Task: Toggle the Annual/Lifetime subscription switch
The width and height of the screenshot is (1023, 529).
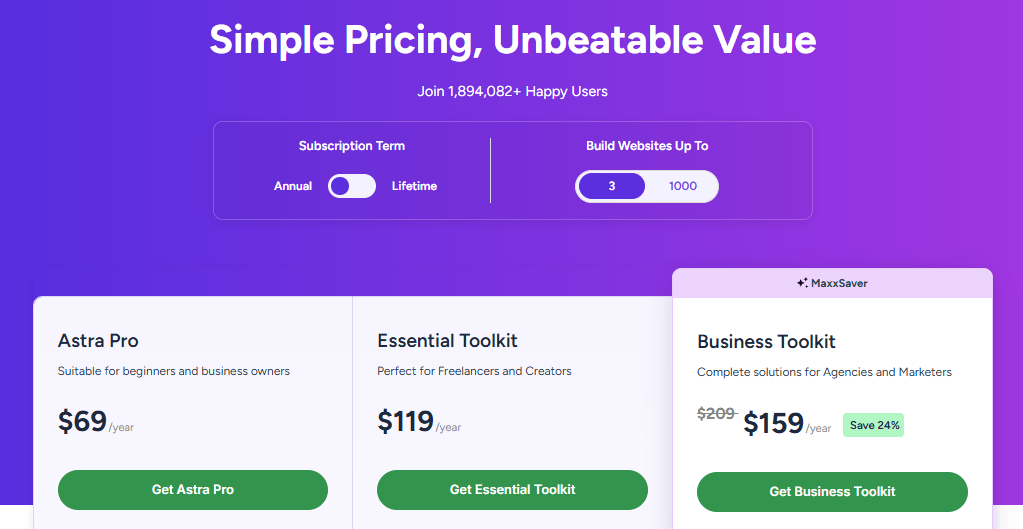Action: click(352, 186)
